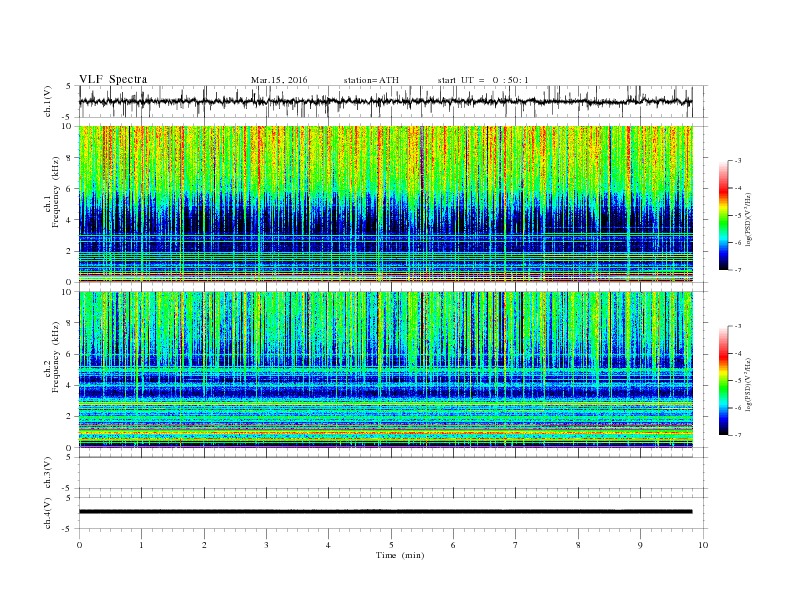Image resolution: width=792 pixels, height=612 pixels.
Task: Click the "-3" label on ch.1 colorbar
Action: click(x=738, y=161)
